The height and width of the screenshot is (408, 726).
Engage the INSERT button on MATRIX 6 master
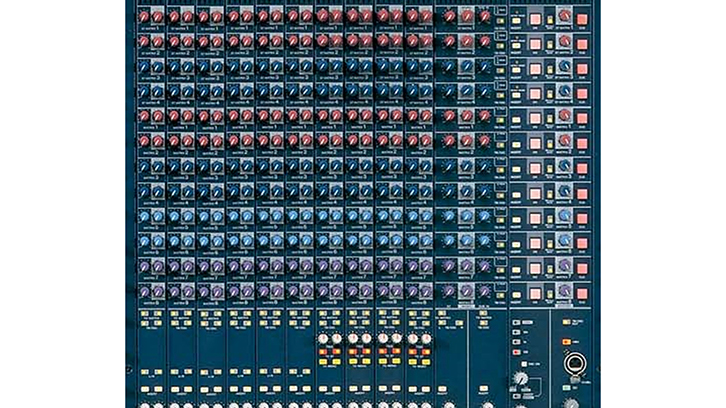(516, 245)
